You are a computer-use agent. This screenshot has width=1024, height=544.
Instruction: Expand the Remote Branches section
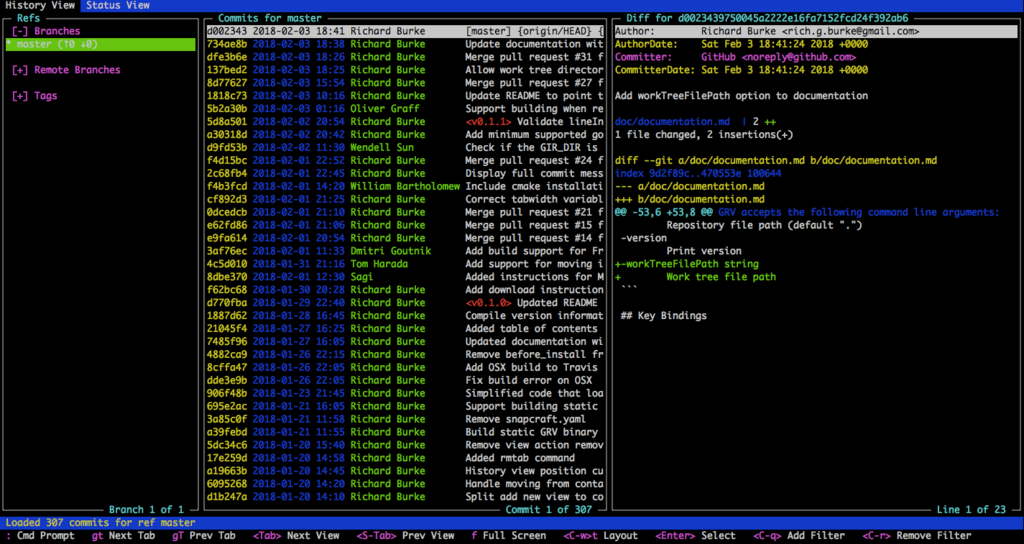point(66,70)
